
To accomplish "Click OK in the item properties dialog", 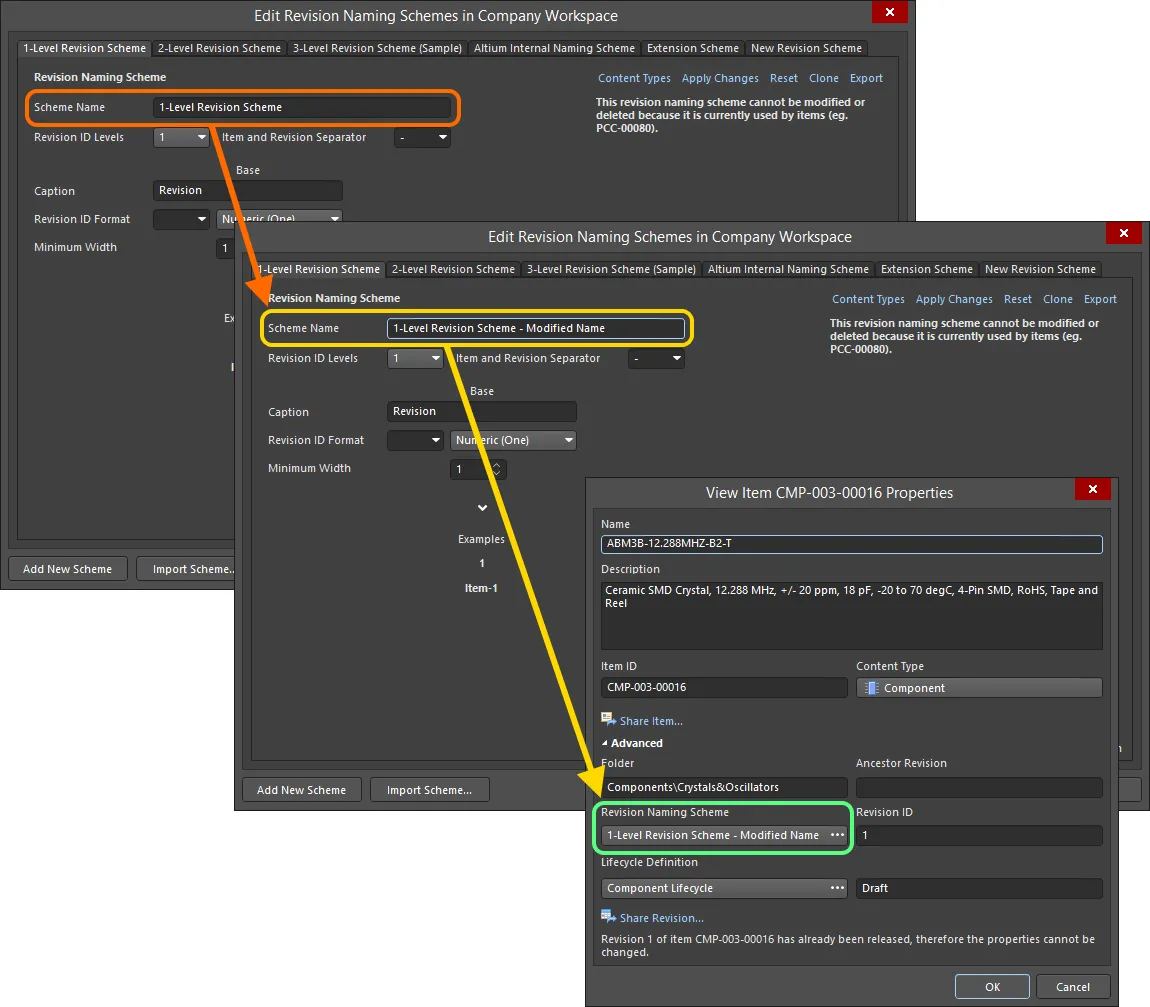I will pos(992,986).
